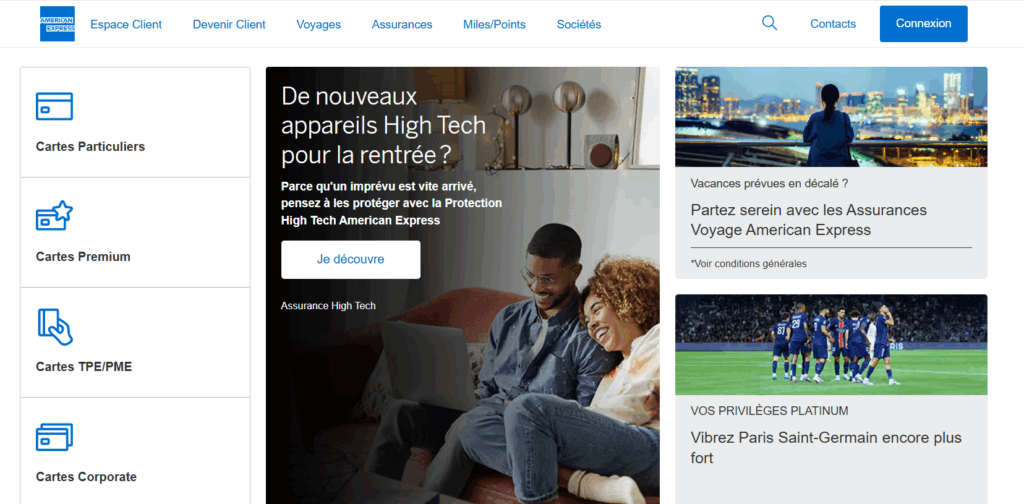Open the Paris Saint-Germain football players image
This screenshot has height=504, width=1024.
(x=831, y=345)
